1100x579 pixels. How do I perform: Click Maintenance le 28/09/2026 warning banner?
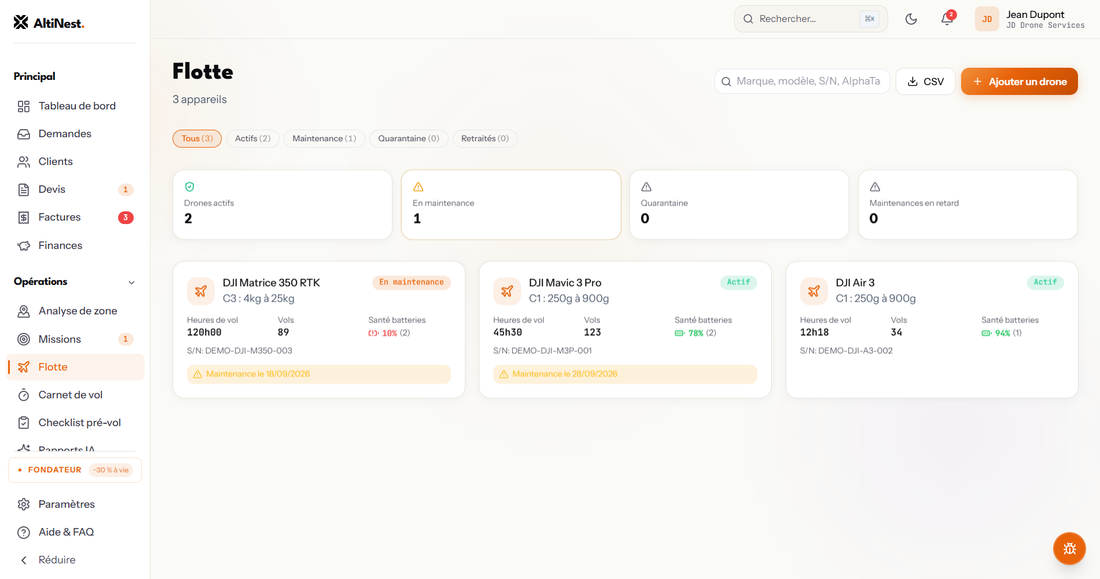625,374
